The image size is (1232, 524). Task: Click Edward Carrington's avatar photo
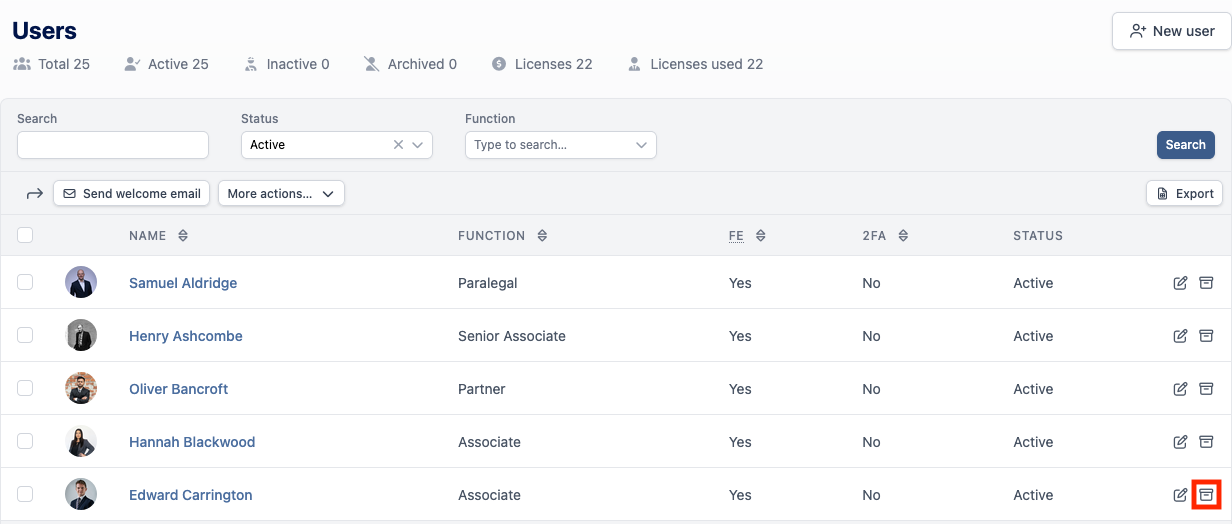pos(81,494)
